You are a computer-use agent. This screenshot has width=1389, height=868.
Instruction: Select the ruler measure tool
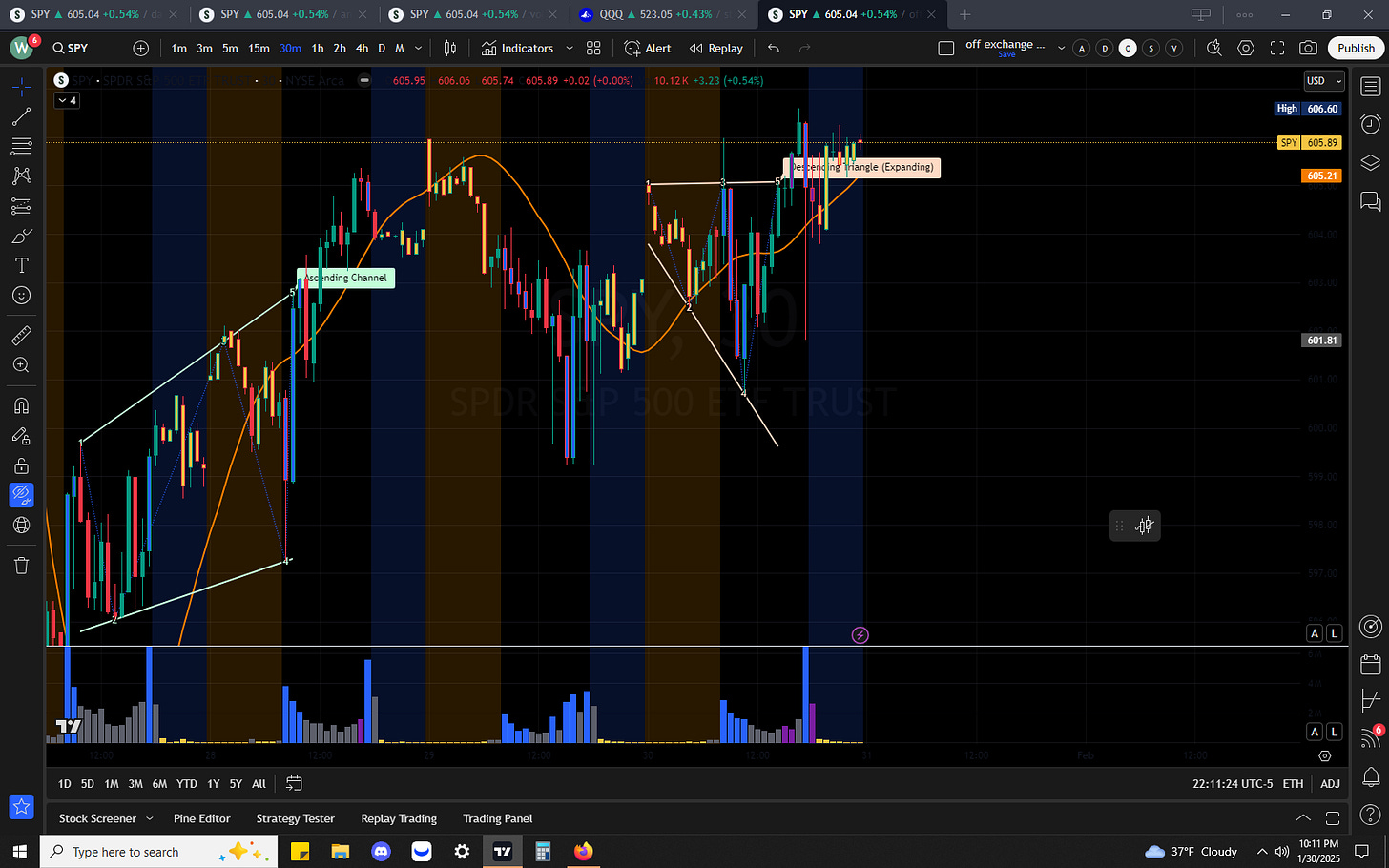pos(21,335)
